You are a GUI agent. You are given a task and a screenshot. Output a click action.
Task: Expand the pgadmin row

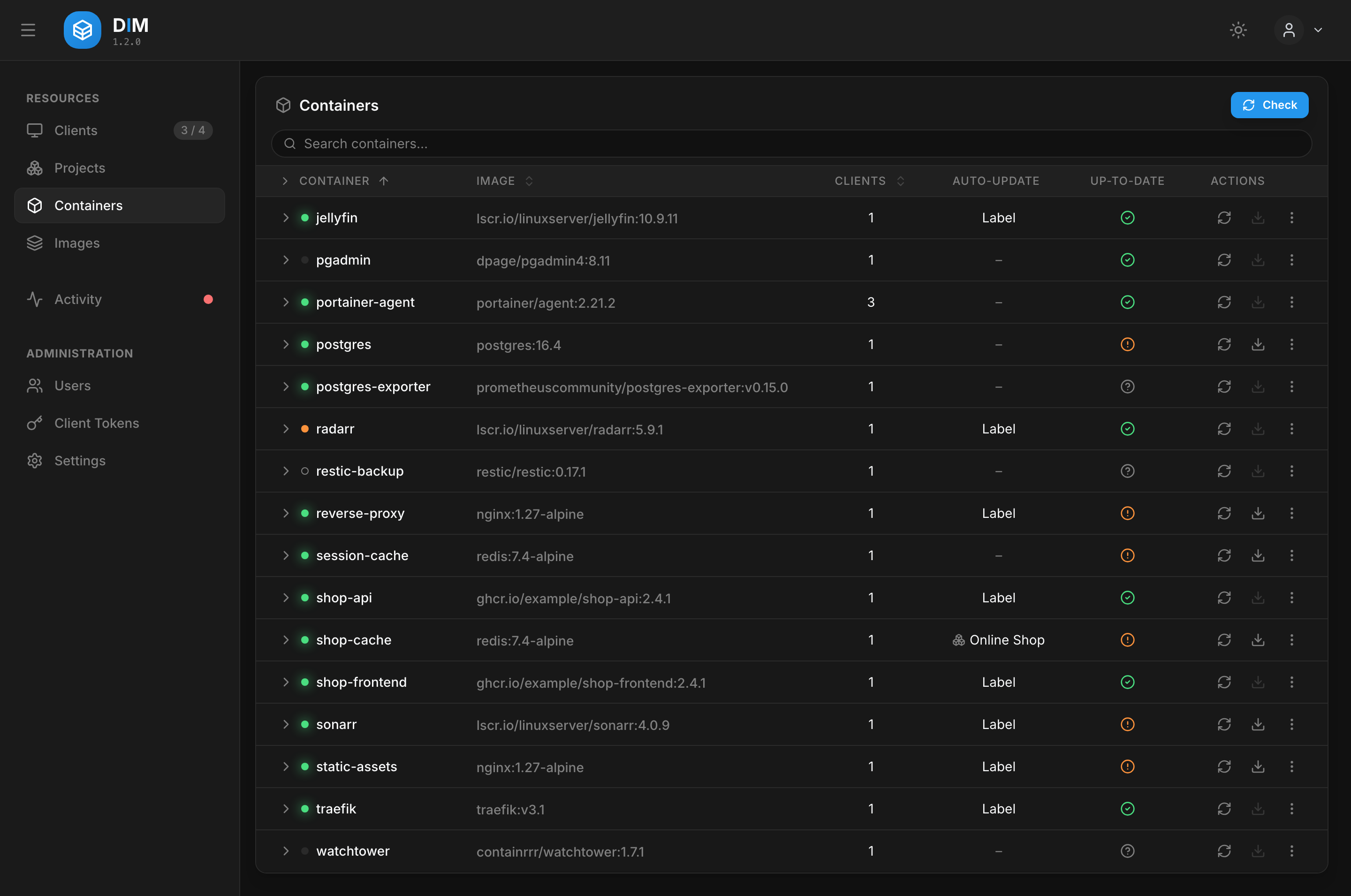286,260
